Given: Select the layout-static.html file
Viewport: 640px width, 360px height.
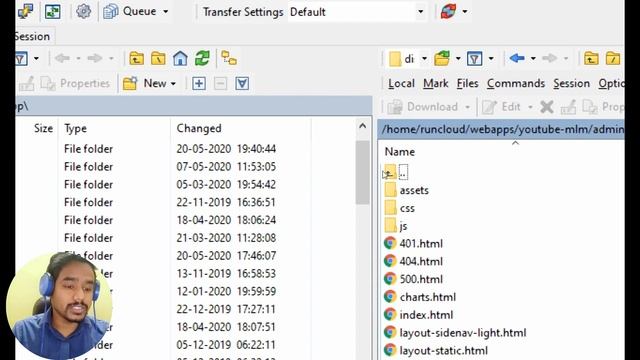Looking at the screenshot, I should click(436, 351).
